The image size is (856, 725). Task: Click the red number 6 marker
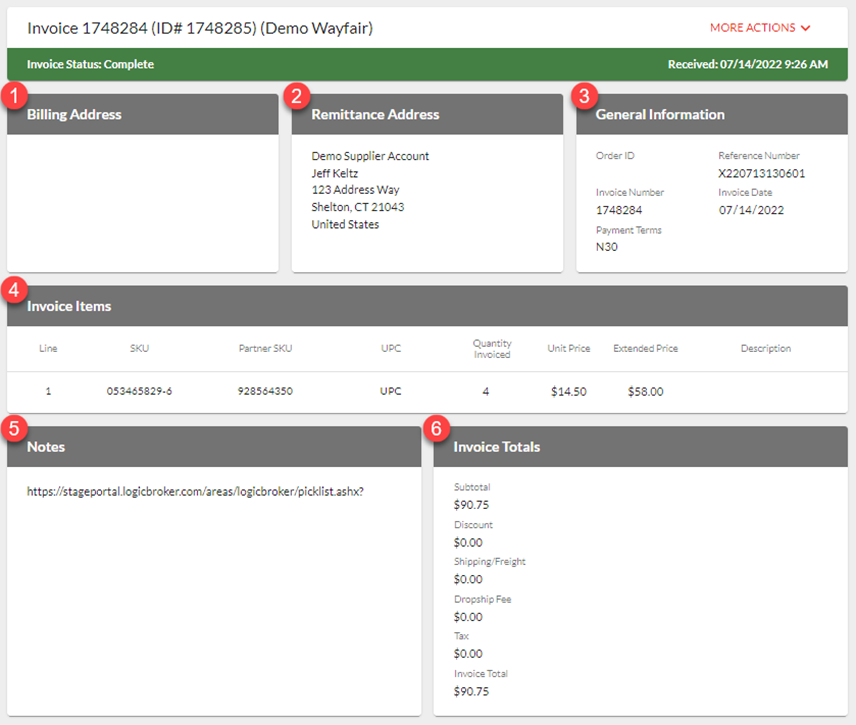coord(436,428)
